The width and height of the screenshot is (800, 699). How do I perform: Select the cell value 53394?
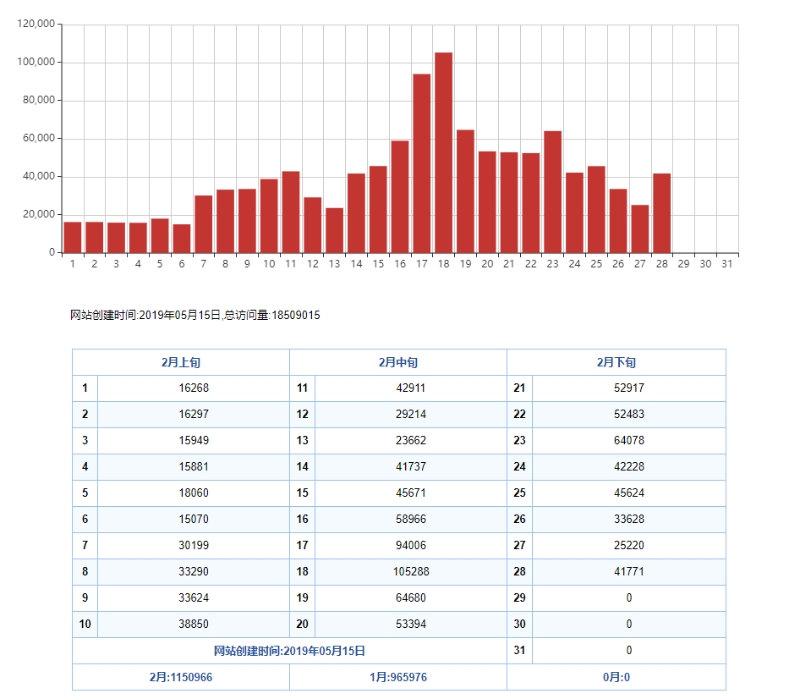click(x=411, y=624)
